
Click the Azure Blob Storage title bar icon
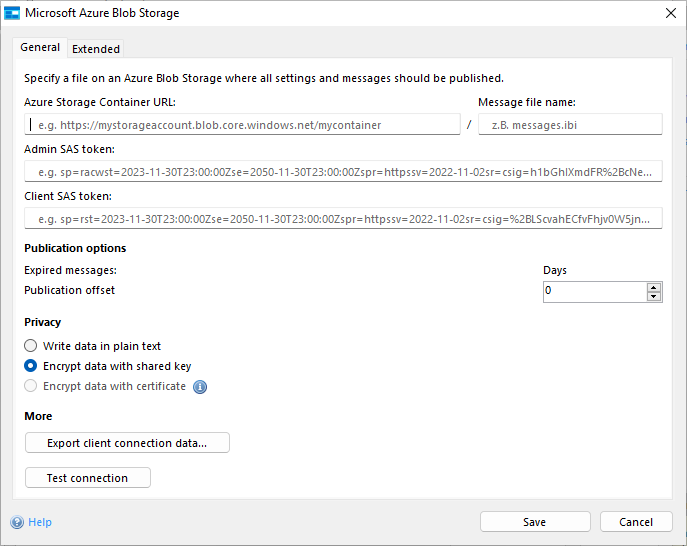point(13,13)
